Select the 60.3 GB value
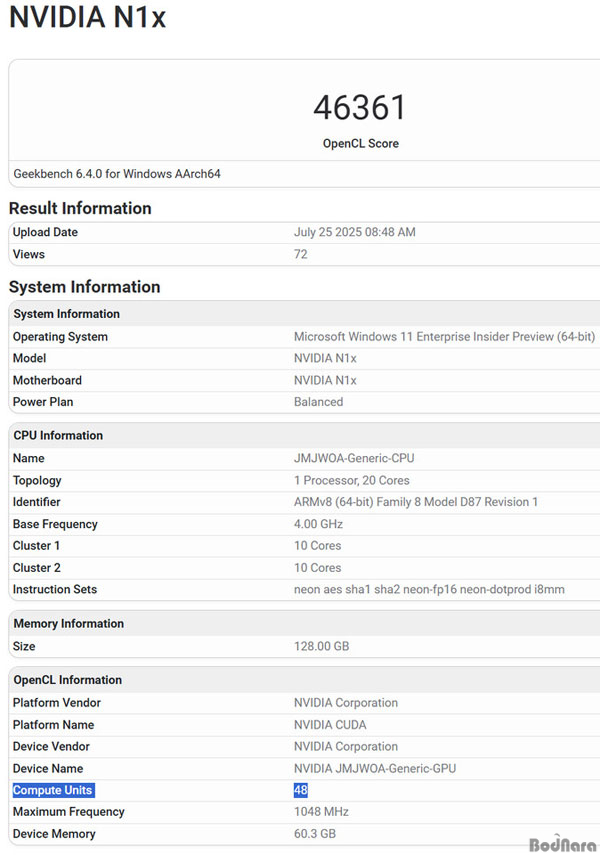Screen dimensions: 600x855 [x=315, y=834]
